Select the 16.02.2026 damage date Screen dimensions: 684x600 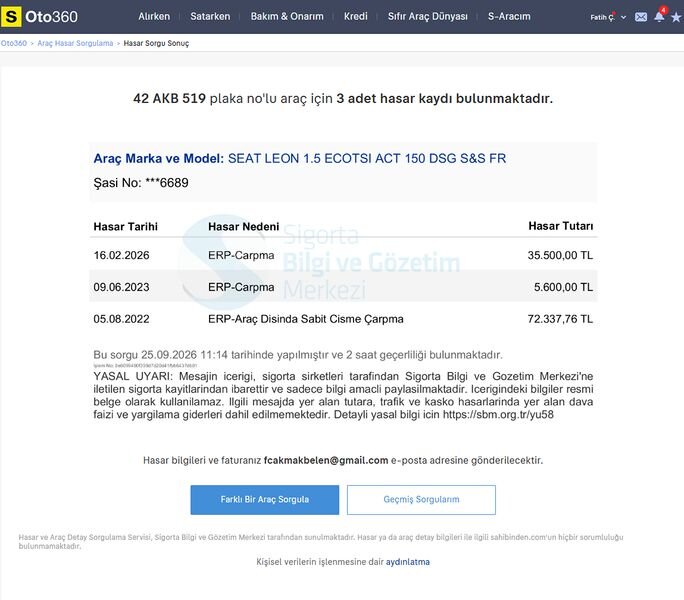pos(121,255)
